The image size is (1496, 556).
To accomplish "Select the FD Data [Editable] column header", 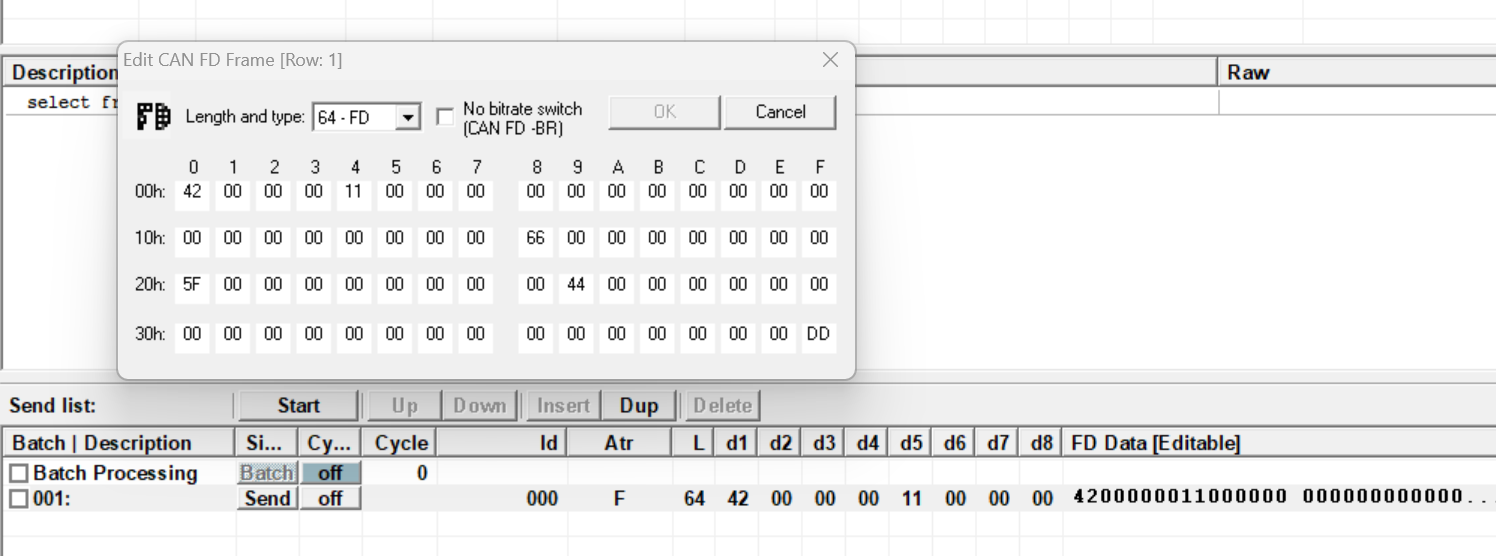I will (1155, 443).
